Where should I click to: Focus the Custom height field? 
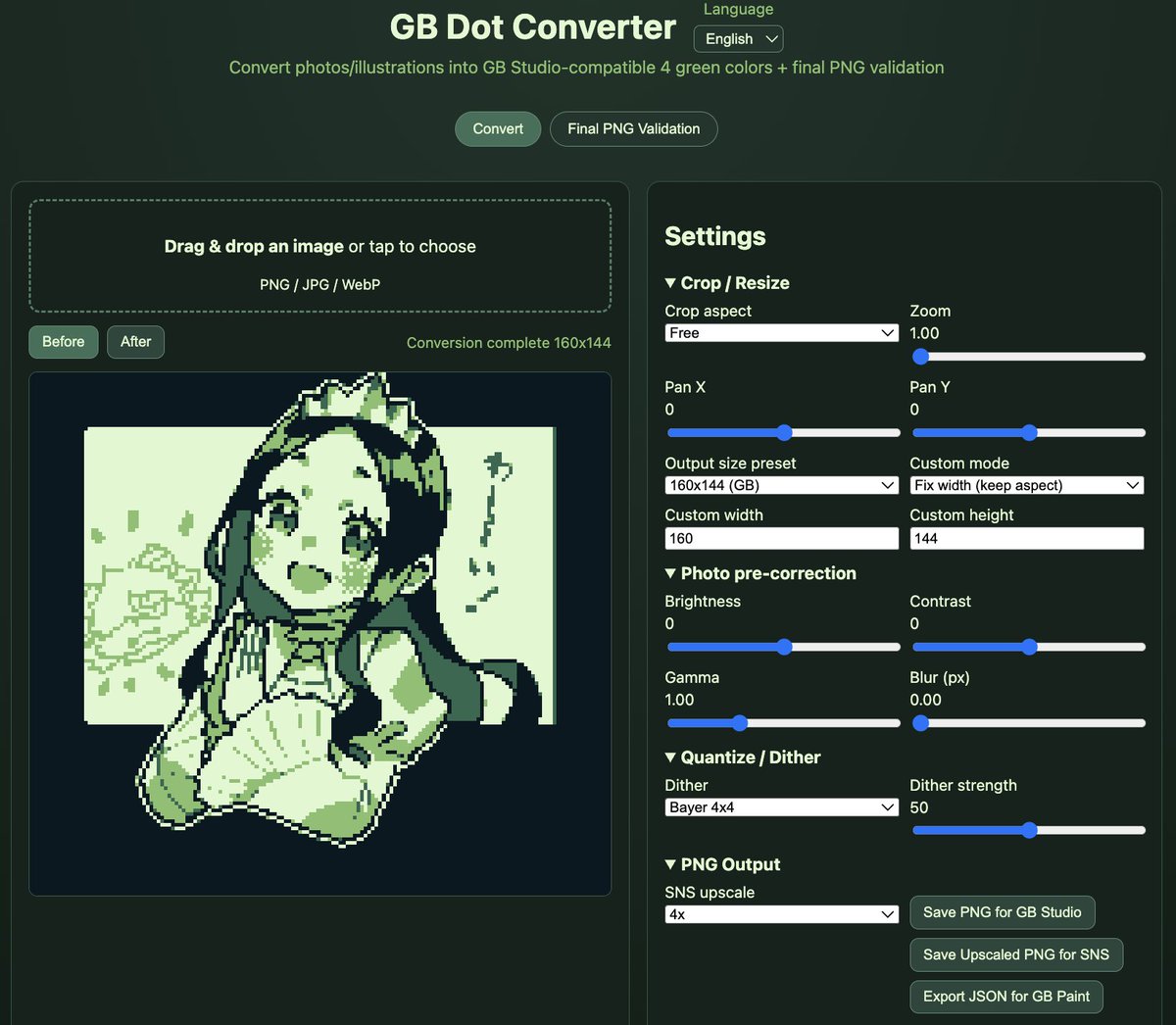tap(1027, 538)
